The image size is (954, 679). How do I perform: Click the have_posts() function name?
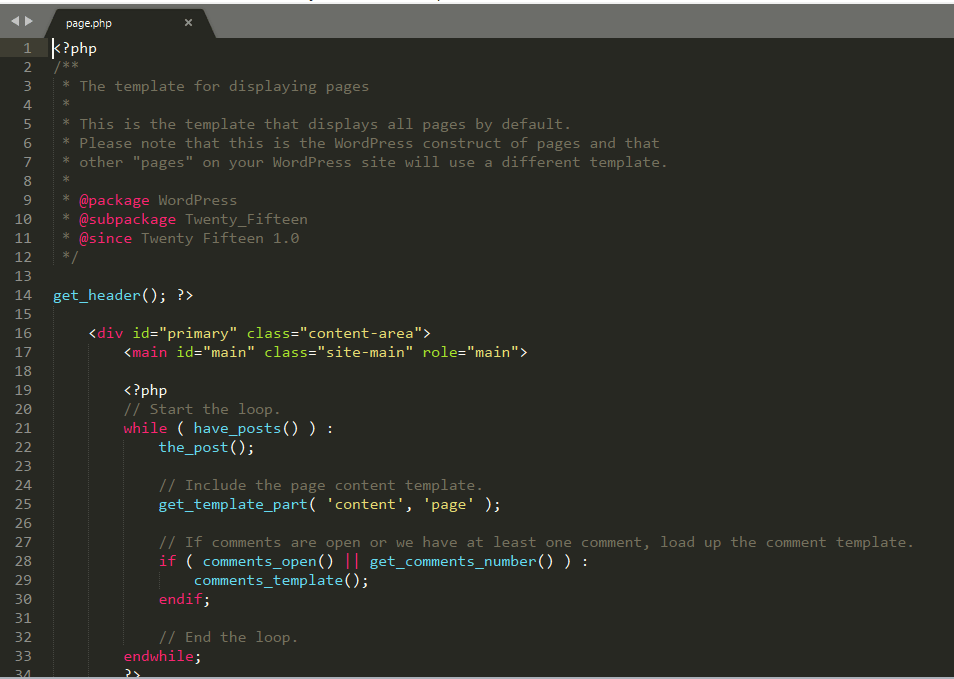click(237, 428)
